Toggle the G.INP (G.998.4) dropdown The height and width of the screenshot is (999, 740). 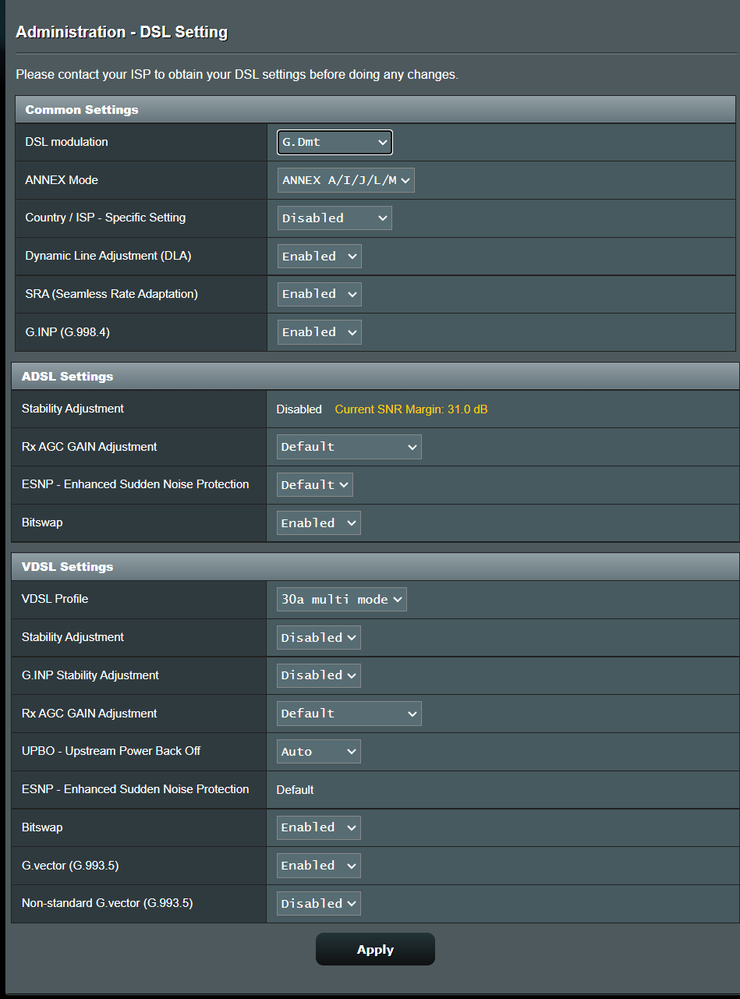click(x=319, y=332)
